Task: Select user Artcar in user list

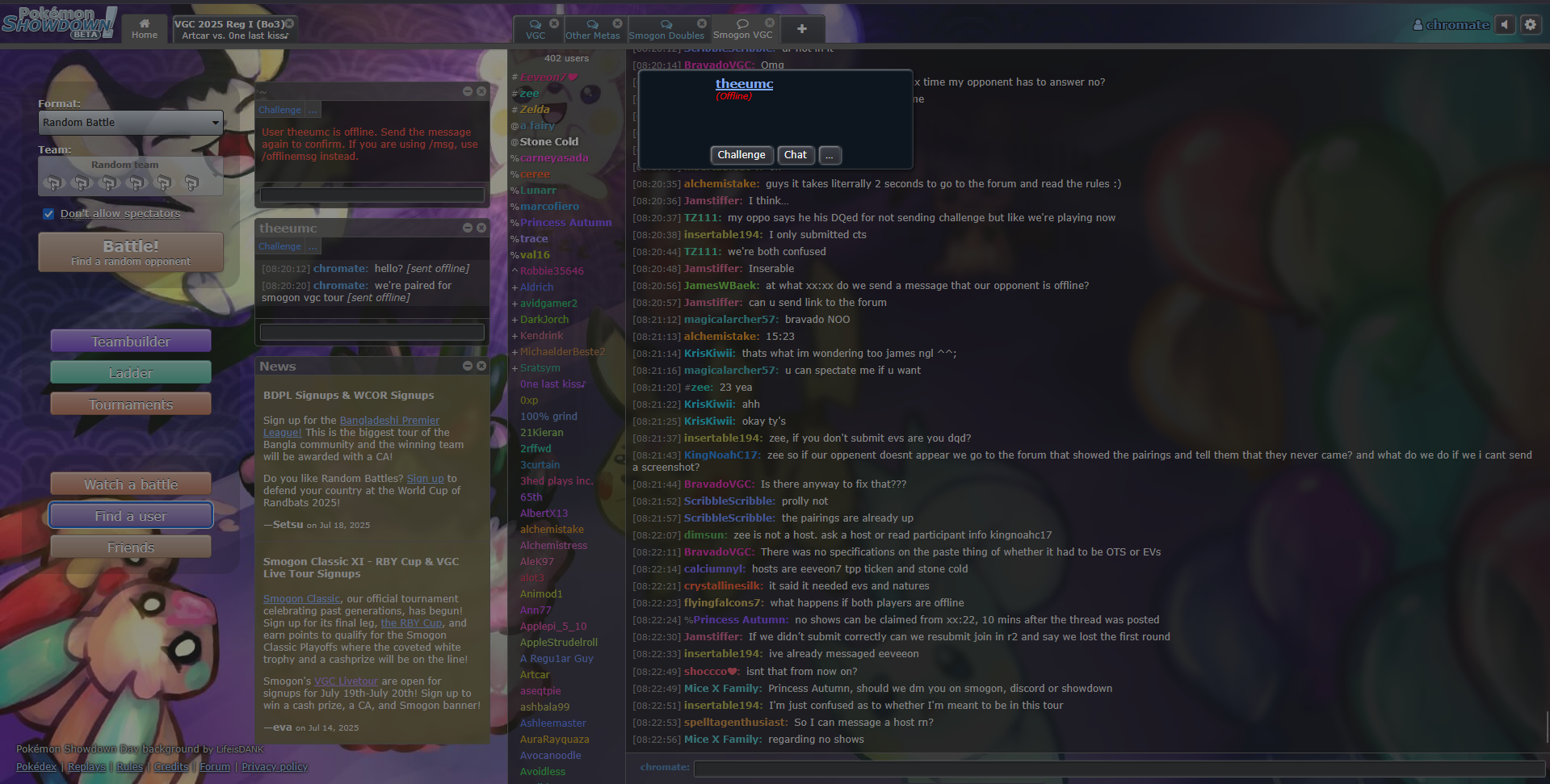Action: tap(535, 675)
